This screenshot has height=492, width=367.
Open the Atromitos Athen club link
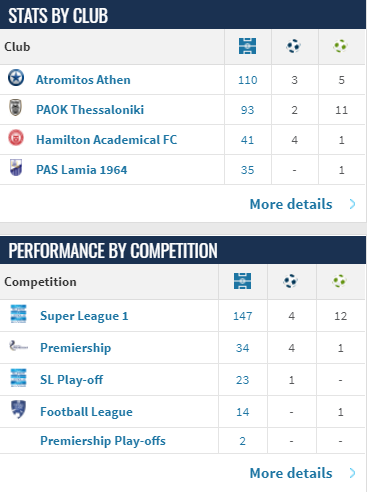pyautogui.click(x=83, y=80)
